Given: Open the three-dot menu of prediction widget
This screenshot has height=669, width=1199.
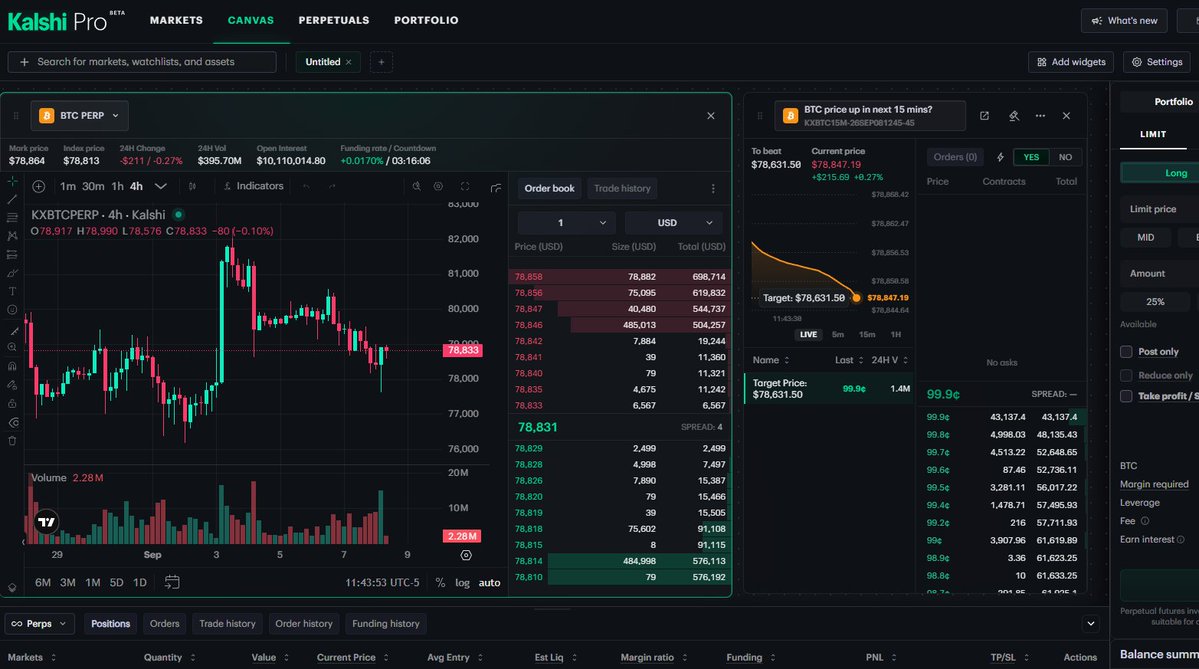Looking at the screenshot, I should [x=1040, y=115].
